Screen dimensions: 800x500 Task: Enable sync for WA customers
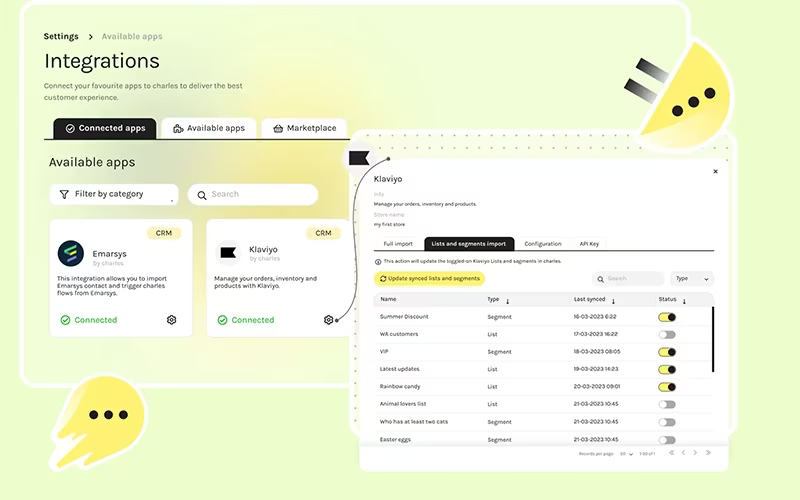pos(667,335)
